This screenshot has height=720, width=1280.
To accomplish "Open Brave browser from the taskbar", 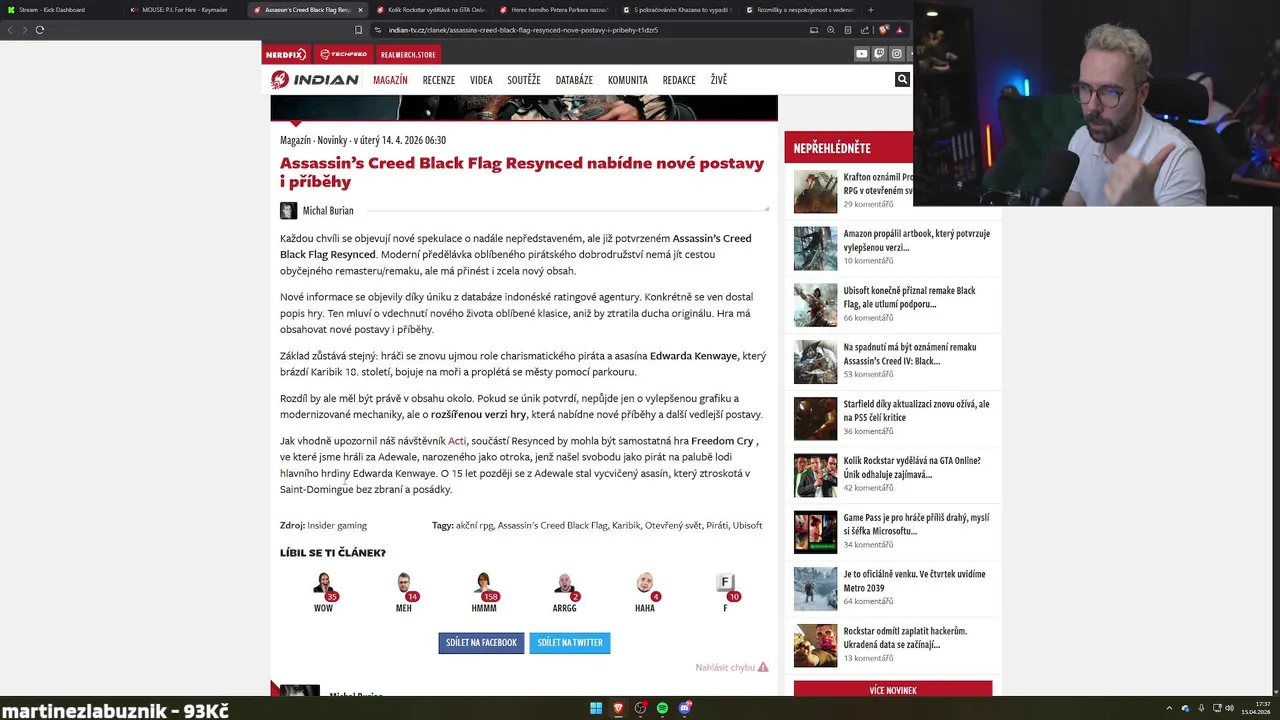I will pos(618,708).
